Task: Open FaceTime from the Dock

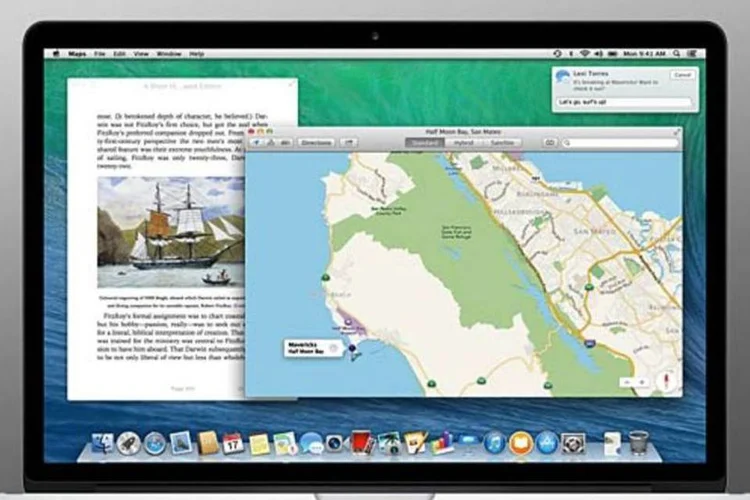Action: click(334, 444)
